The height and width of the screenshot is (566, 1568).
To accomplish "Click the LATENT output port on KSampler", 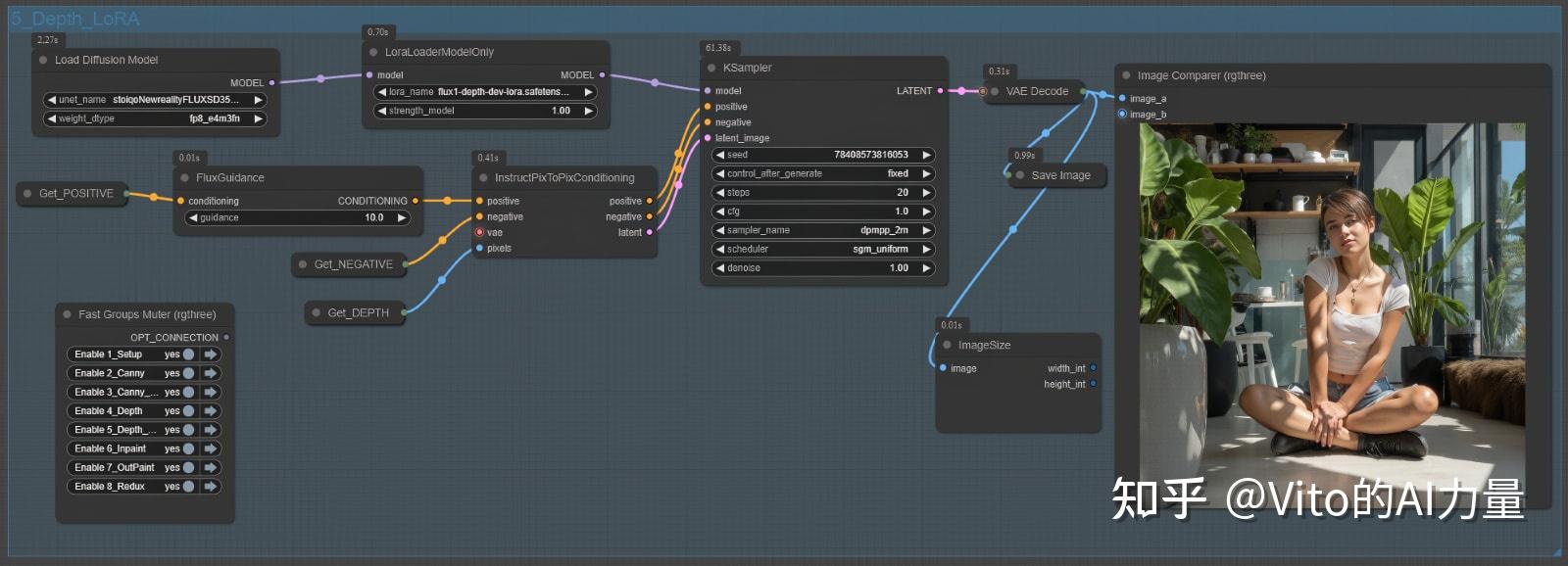I will point(940,91).
